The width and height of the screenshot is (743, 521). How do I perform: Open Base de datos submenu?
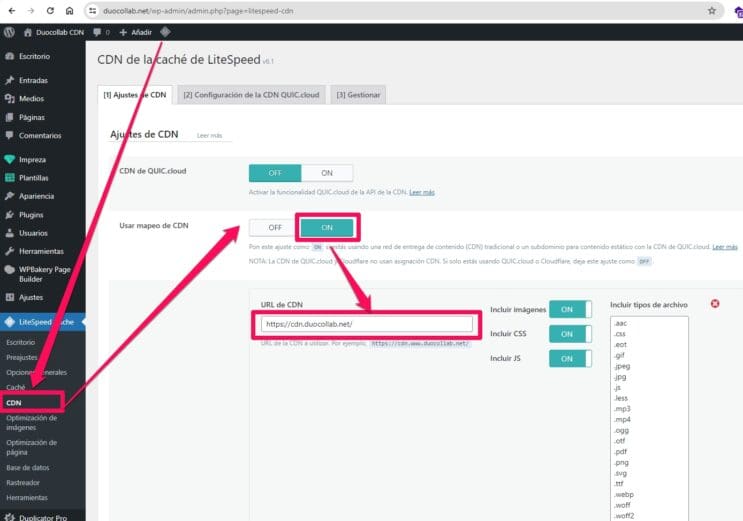tap(28, 467)
